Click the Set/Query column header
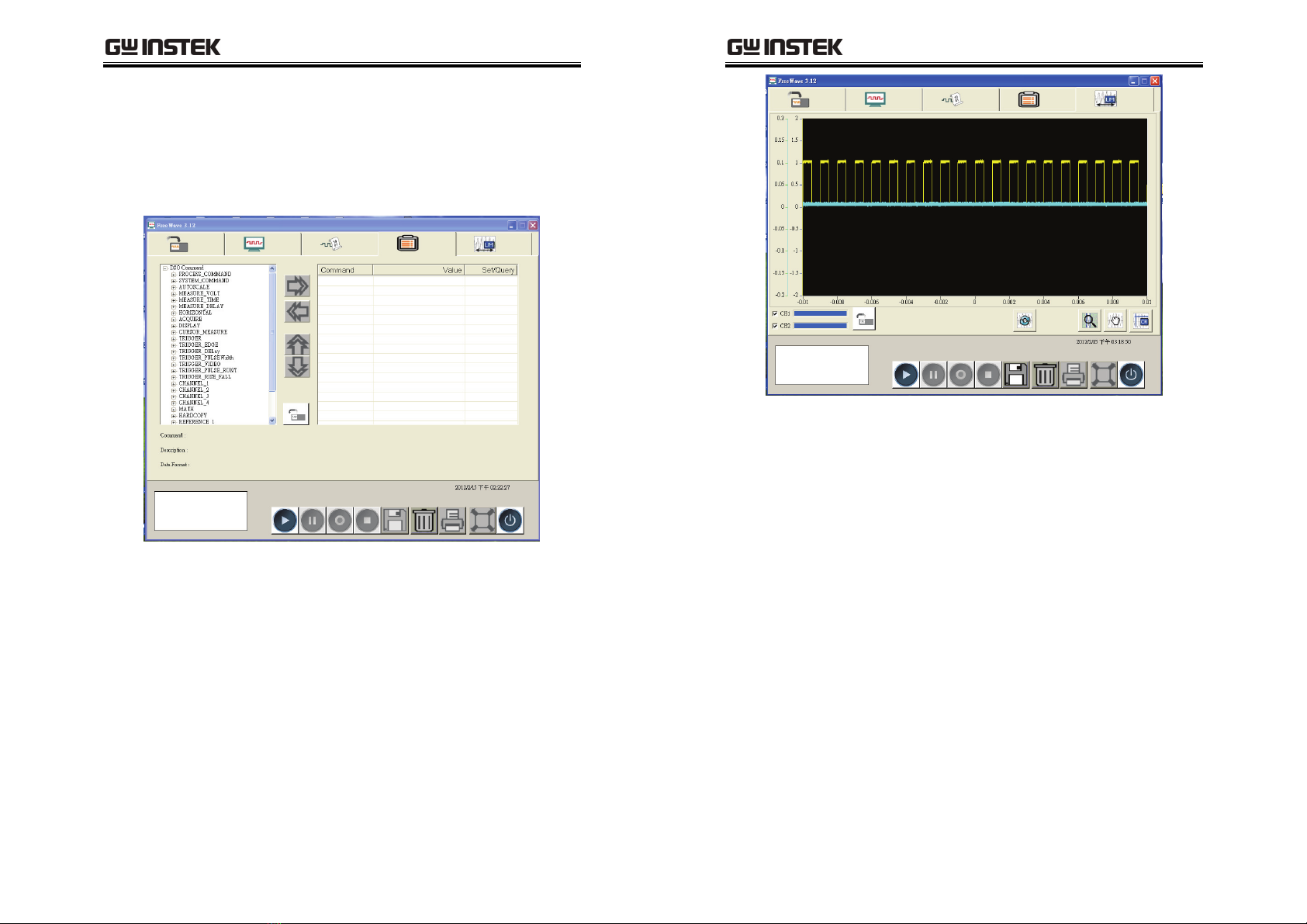This screenshot has width=1307, height=924. [x=491, y=270]
